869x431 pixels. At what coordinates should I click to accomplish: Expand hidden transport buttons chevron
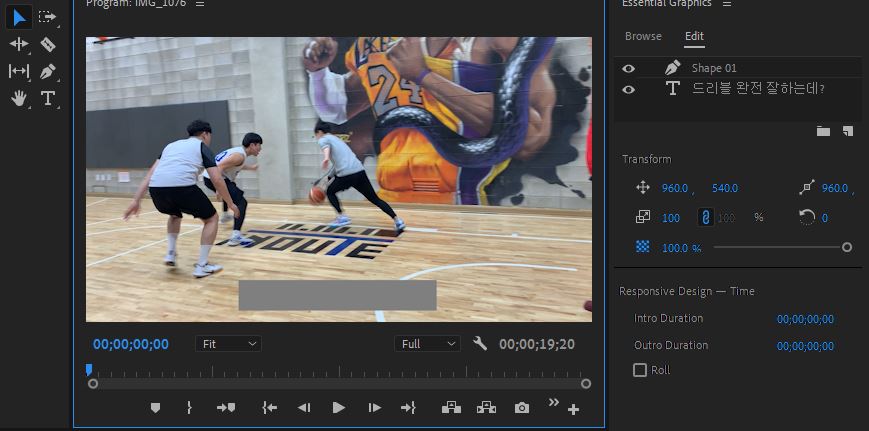[x=554, y=402]
